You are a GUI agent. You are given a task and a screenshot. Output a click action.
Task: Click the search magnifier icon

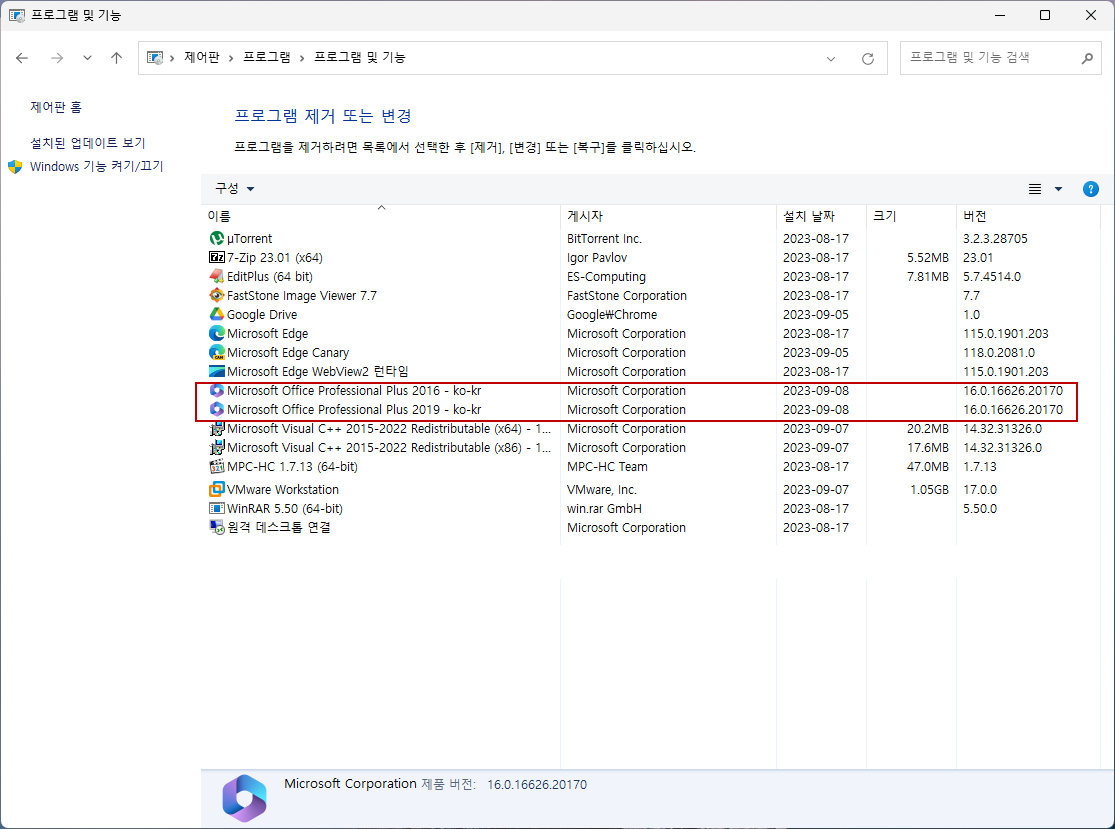[1087, 58]
